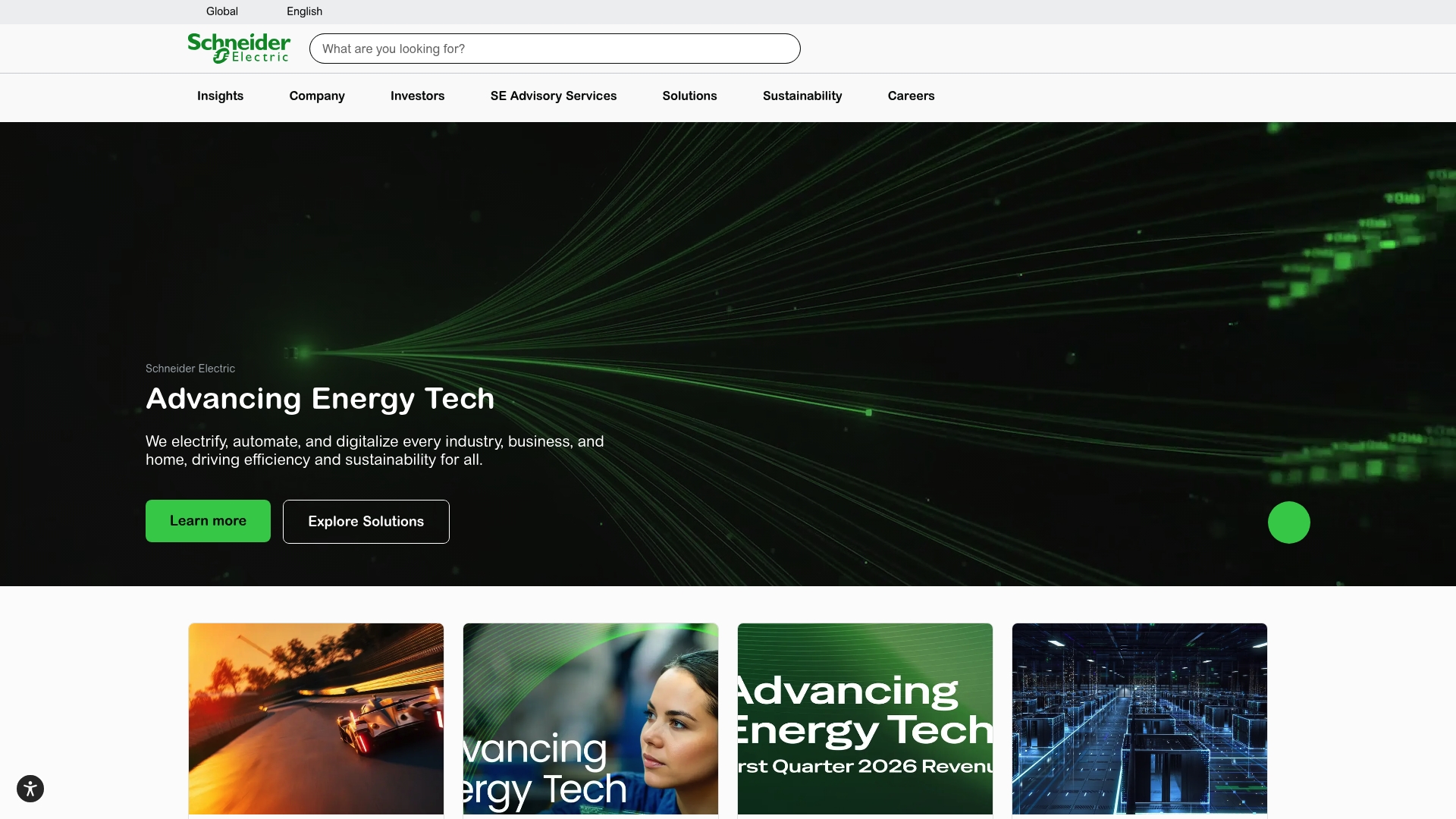
Task: Click the 'Advancing Energy Tech' hero heading
Action: (x=320, y=399)
